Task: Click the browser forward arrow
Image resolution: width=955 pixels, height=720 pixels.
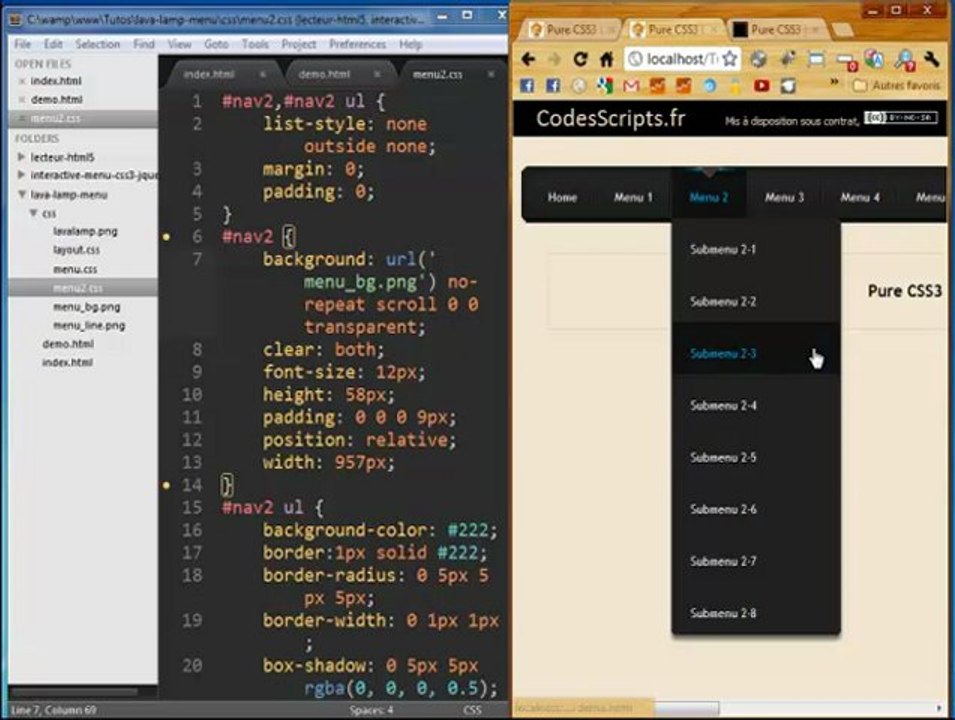Action: 554,59
